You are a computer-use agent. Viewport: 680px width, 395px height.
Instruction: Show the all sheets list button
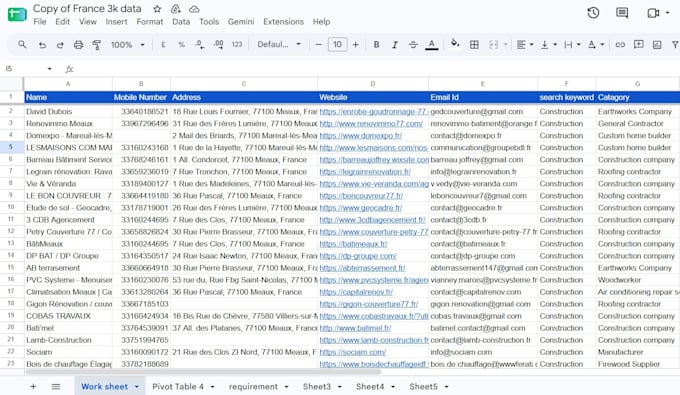click(x=56, y=386)
